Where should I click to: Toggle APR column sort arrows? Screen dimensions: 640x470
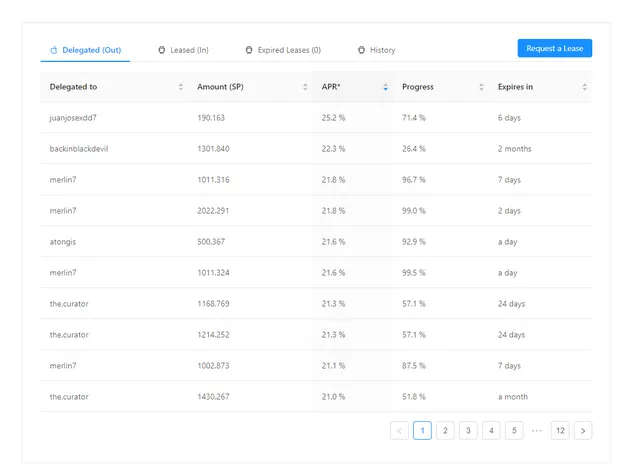point(385,87)
